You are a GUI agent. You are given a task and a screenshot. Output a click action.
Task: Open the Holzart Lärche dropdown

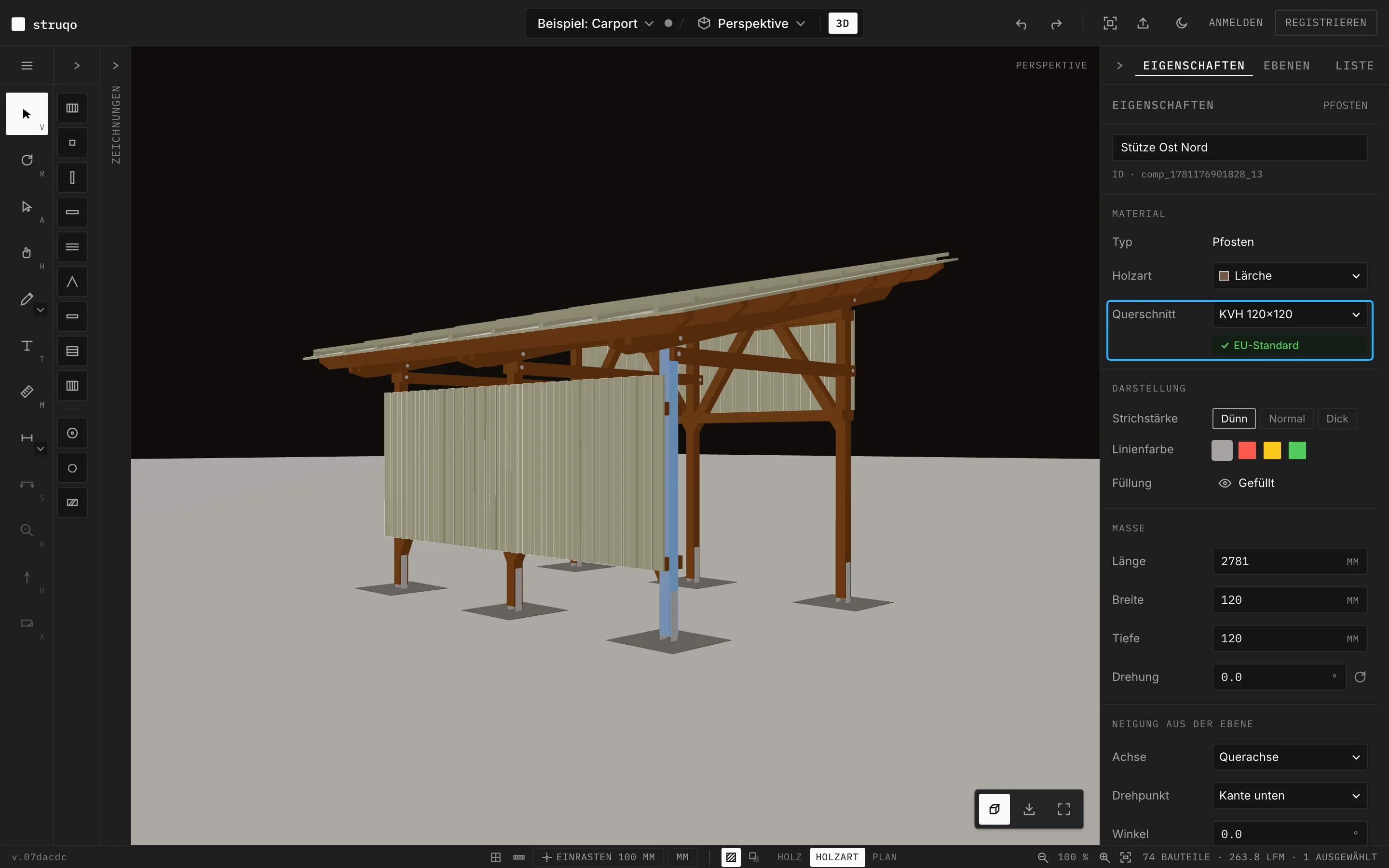[x=1289, y=275]
